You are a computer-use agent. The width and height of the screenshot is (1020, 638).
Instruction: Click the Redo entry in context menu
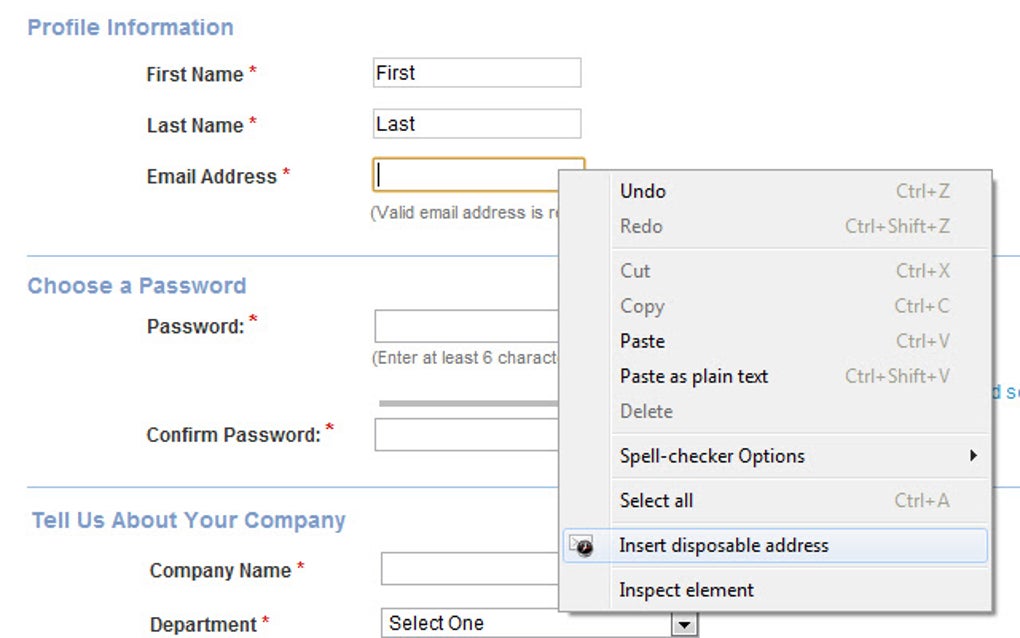pos(641,226)
